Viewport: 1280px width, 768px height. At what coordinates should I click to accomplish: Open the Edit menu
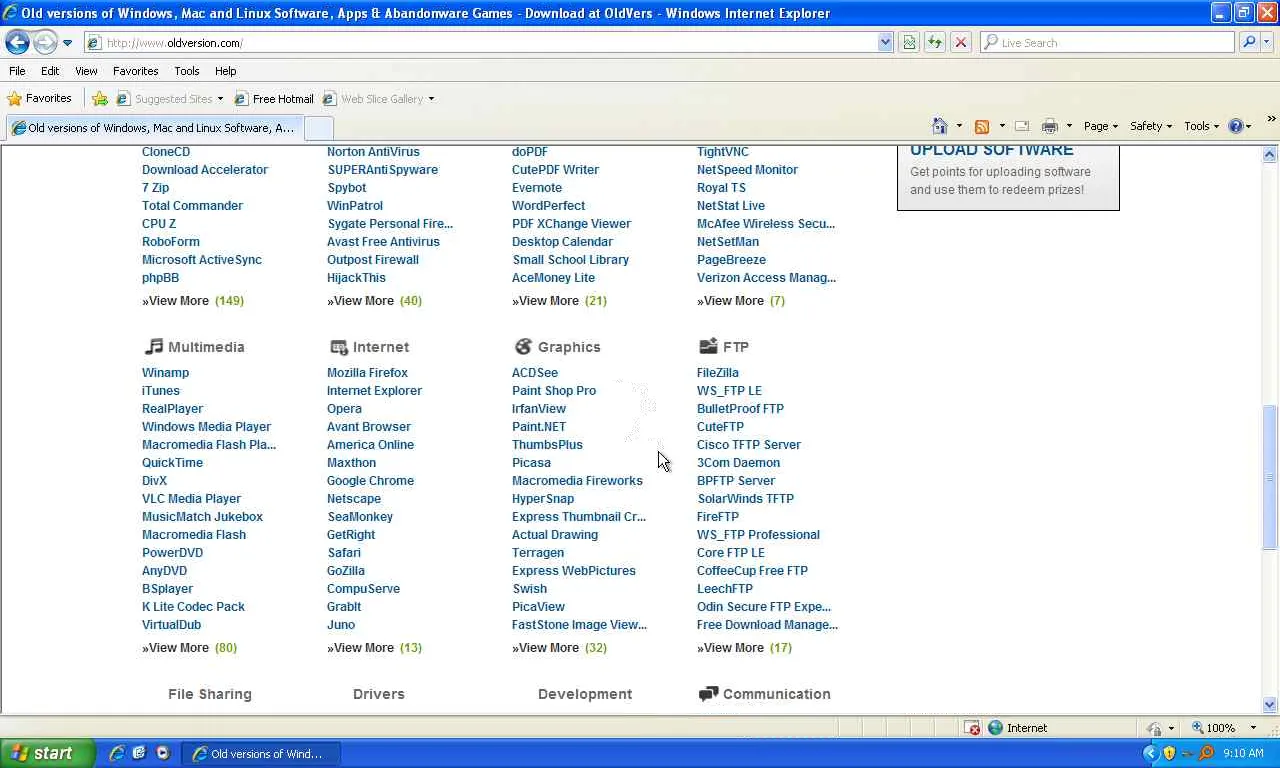(50, 71)
